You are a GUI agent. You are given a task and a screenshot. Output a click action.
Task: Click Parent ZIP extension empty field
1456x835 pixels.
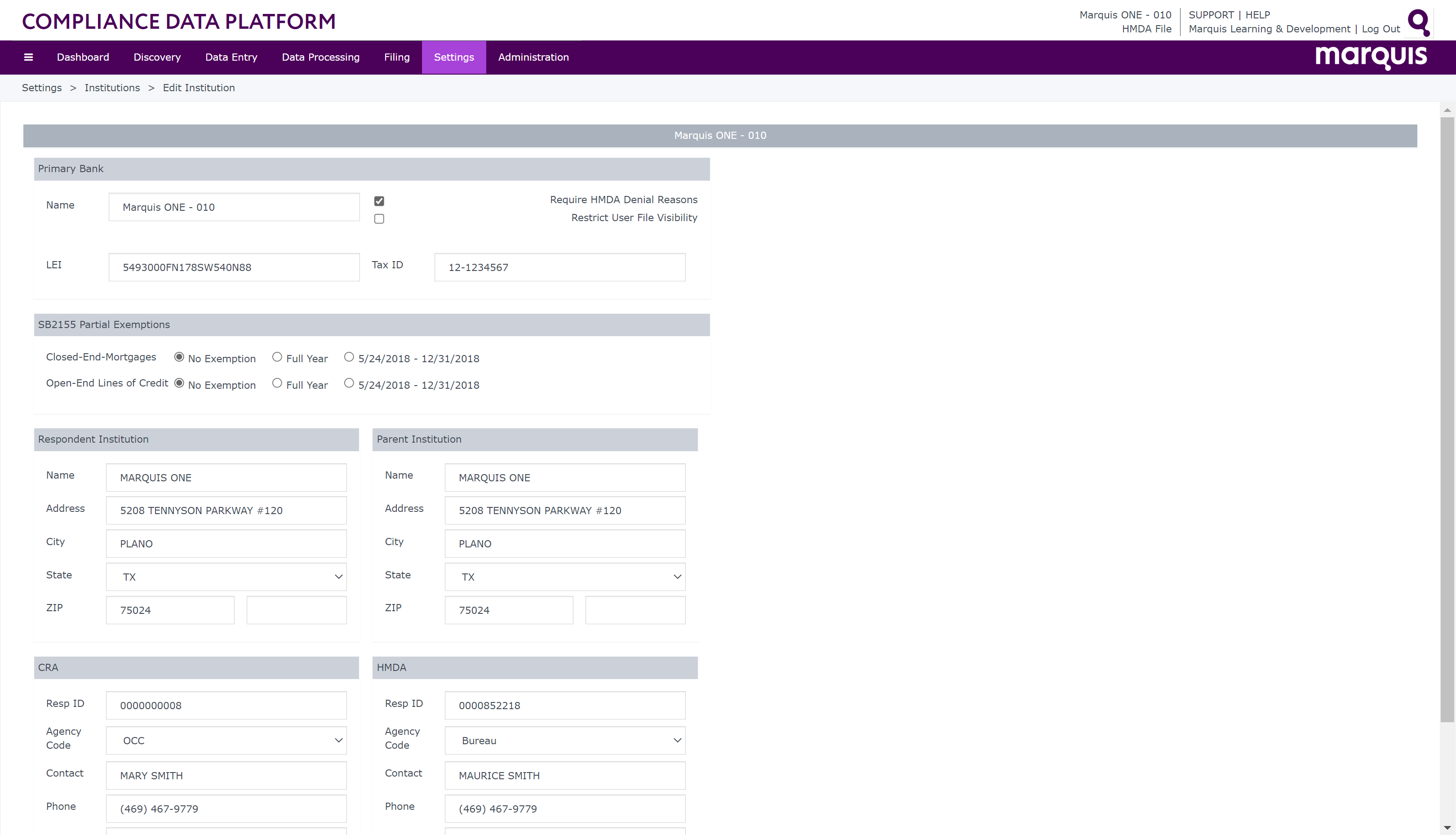635,610
